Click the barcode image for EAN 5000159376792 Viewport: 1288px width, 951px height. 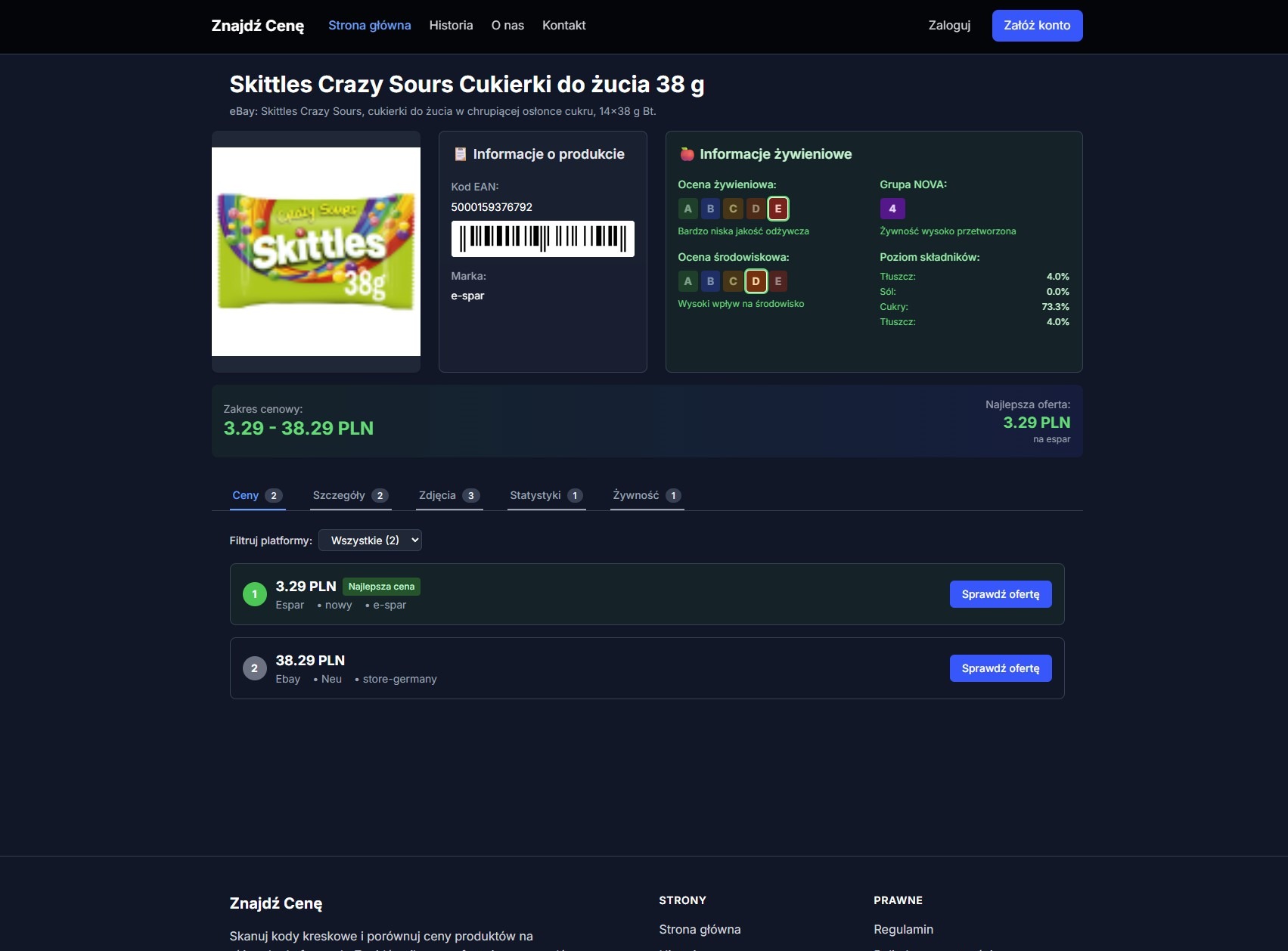coord(542,238)
